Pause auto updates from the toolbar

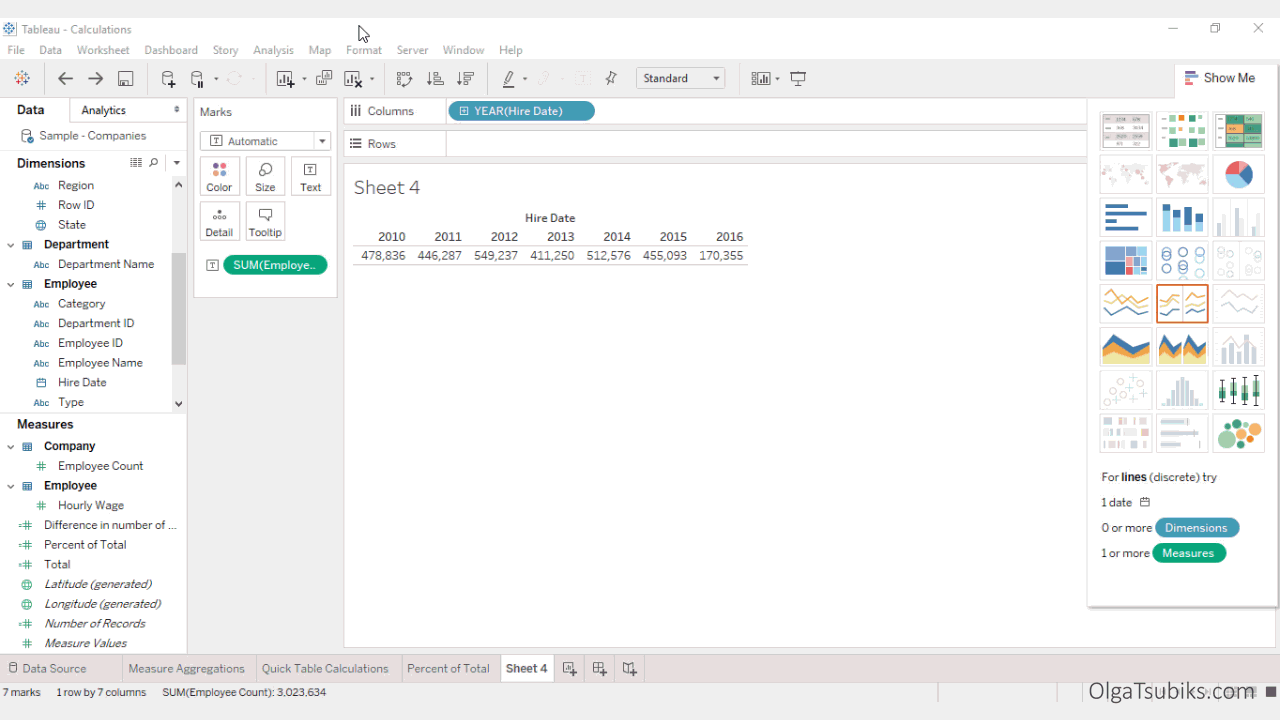point(198,78)
